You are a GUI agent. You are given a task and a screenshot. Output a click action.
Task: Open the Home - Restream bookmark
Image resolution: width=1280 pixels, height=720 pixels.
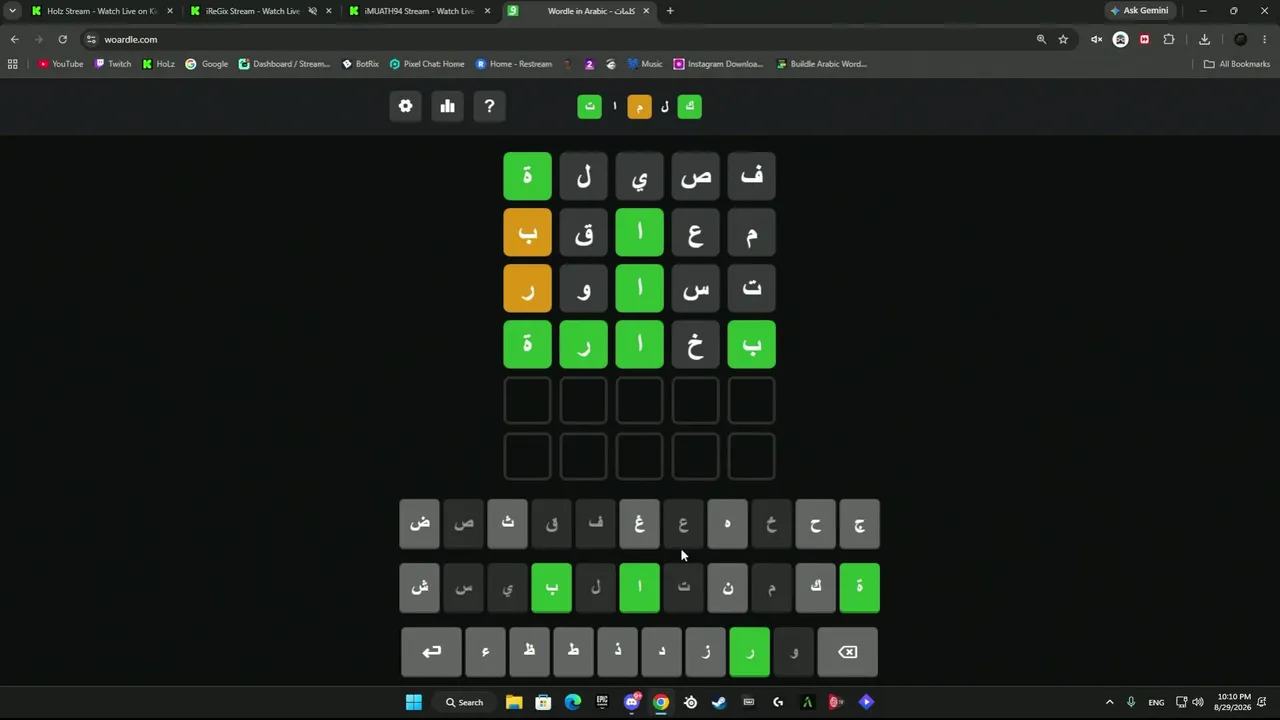tap(514, 64)
